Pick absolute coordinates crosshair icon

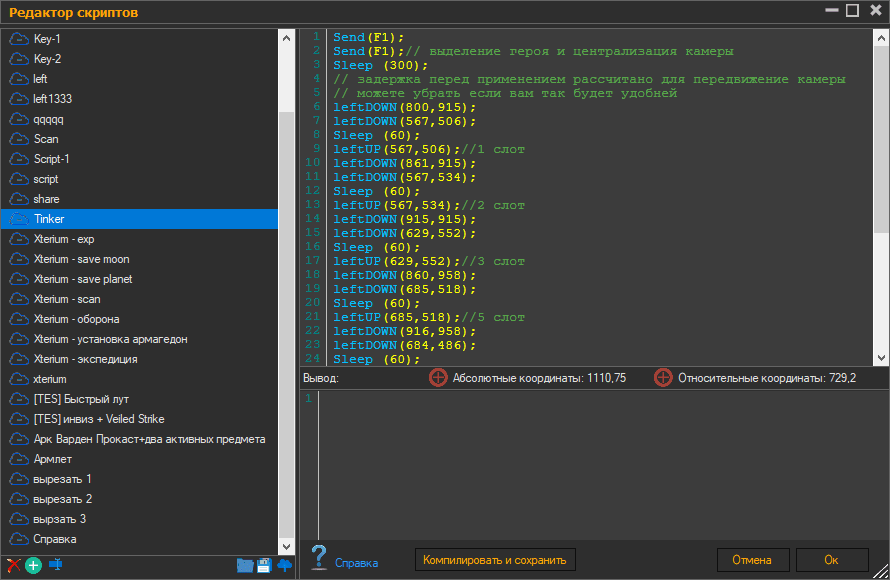click(438, 378)
